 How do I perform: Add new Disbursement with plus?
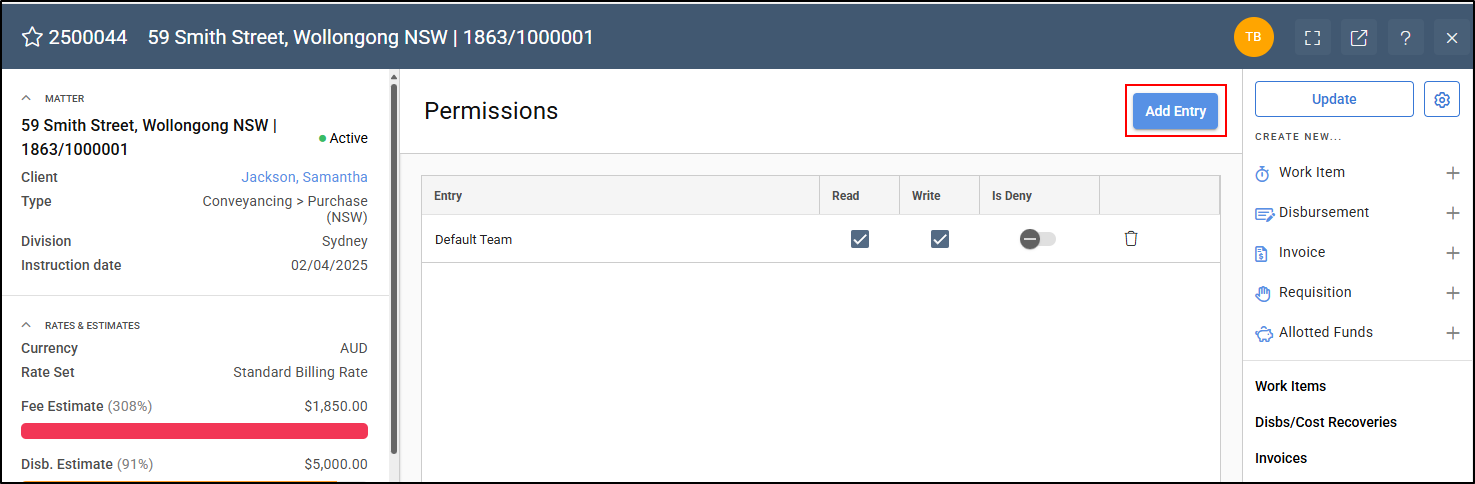(x=1452, y=213)
